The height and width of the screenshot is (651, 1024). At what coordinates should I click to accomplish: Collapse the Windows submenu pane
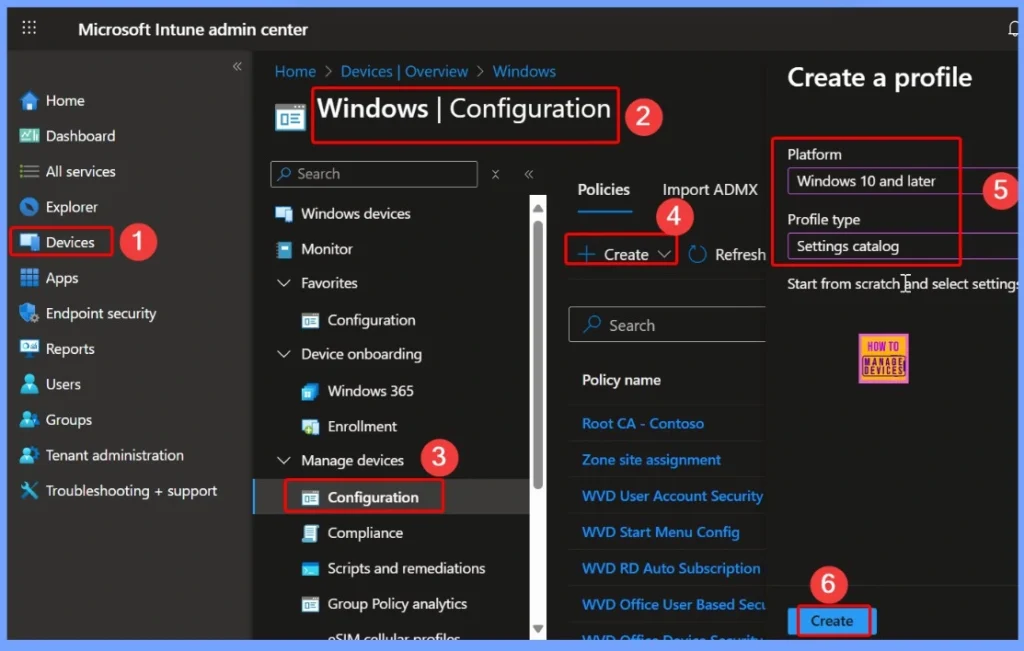(x=528, y=174)
